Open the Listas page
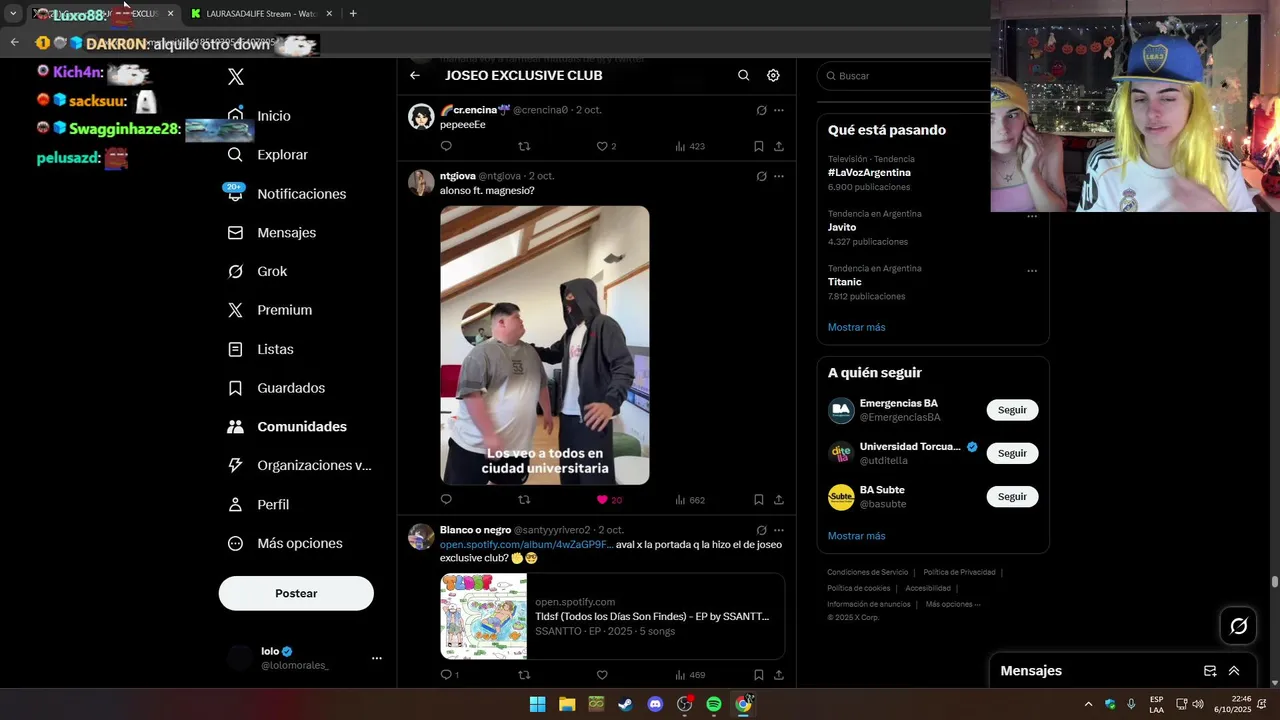Viewport: 1280px width, 720px height. click(x=261, y=349)
